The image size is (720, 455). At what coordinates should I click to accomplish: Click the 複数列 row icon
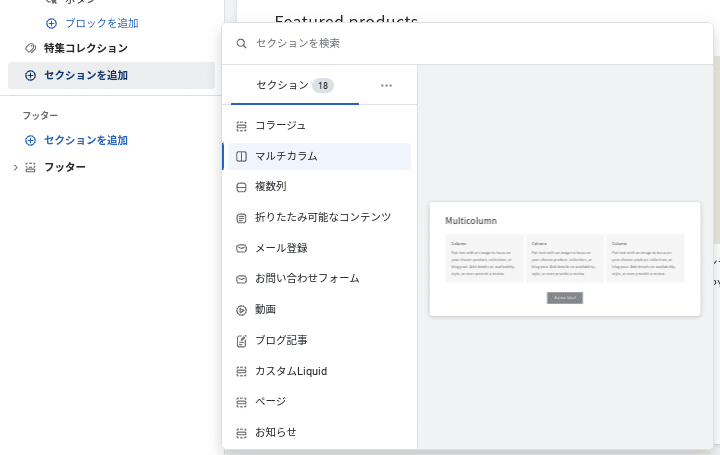pyautogui.click(x=241, y=187)
